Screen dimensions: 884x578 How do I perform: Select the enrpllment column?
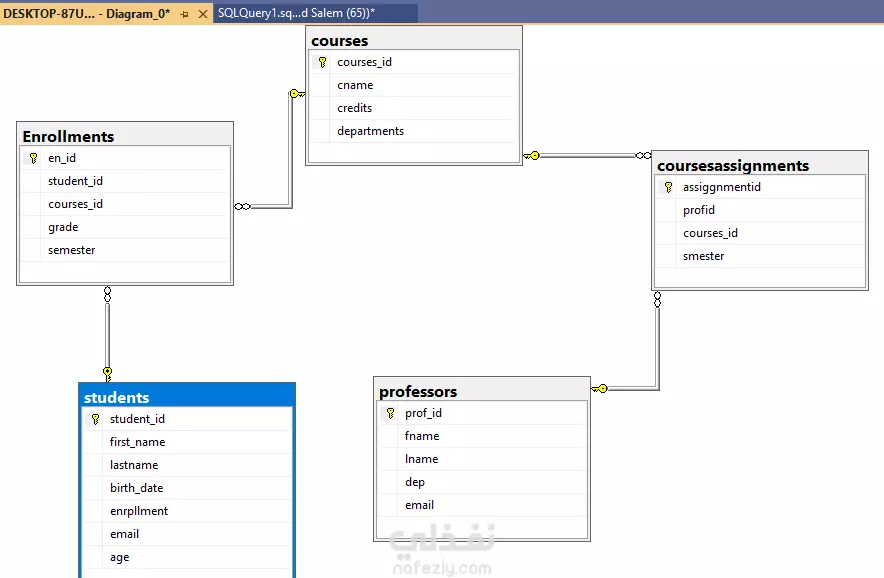(187, 511)
